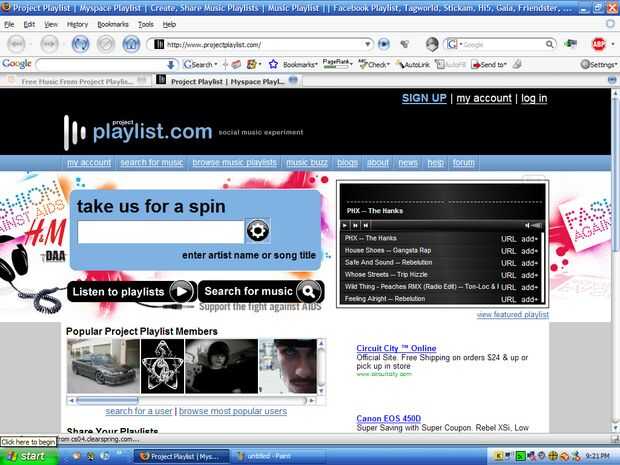Click the browser Forward arrow button

[x=49, y=44]
